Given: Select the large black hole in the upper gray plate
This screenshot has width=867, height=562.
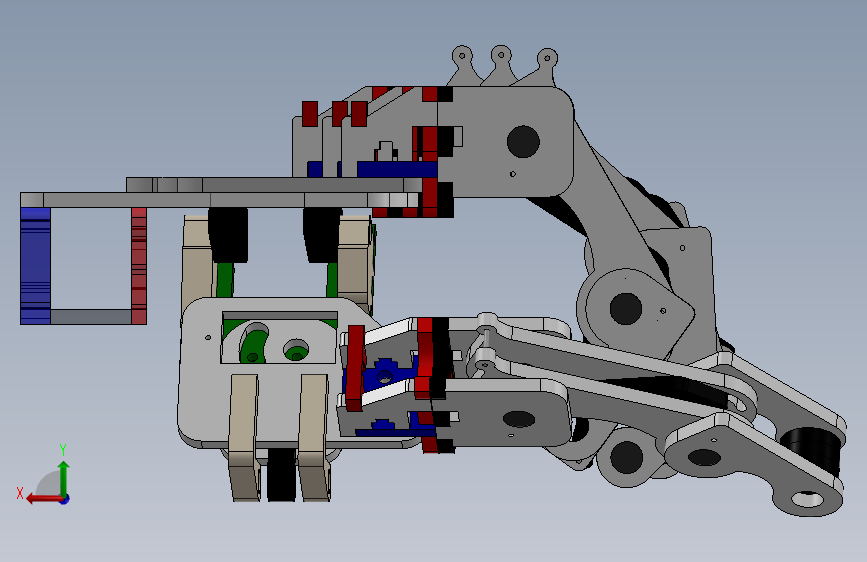Looking at the screenshot, I should (523, 141).
